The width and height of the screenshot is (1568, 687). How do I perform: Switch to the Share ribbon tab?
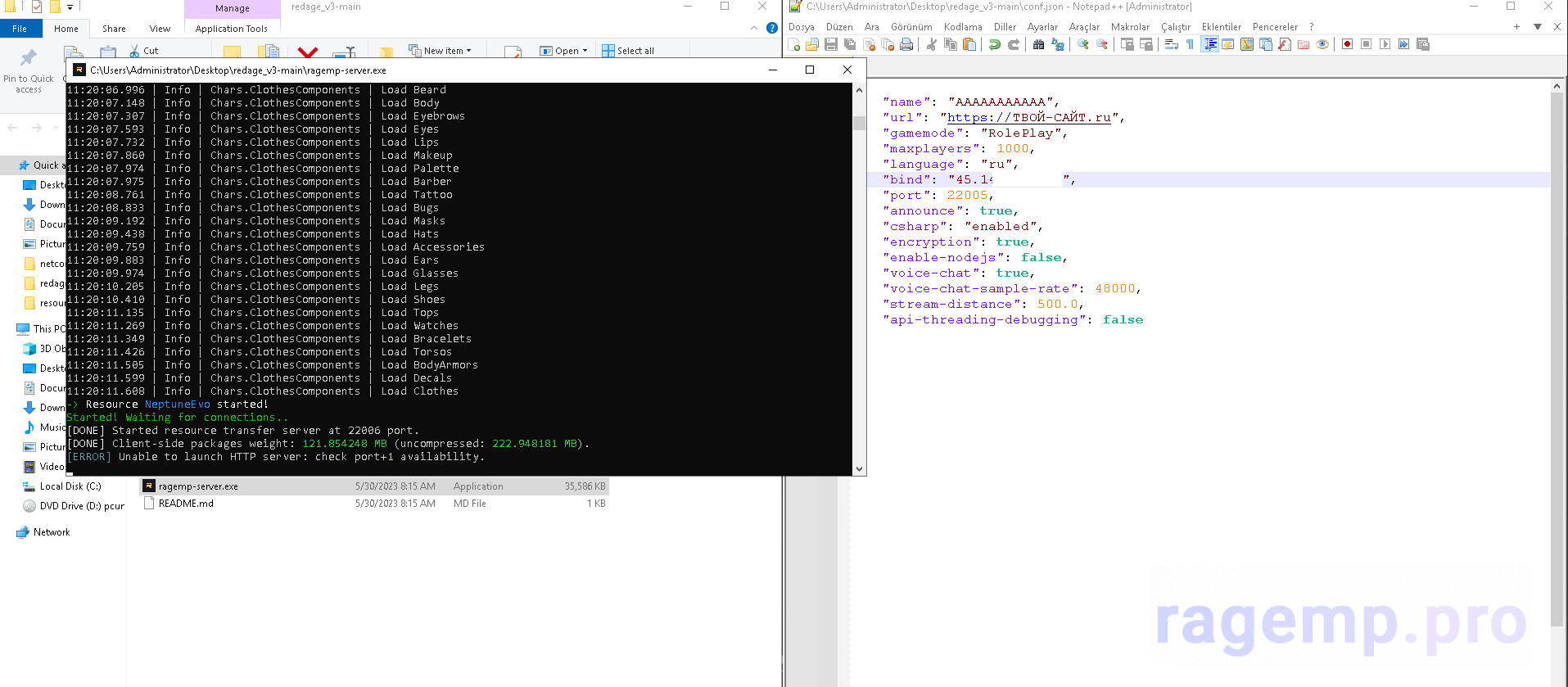coord(114,29)
